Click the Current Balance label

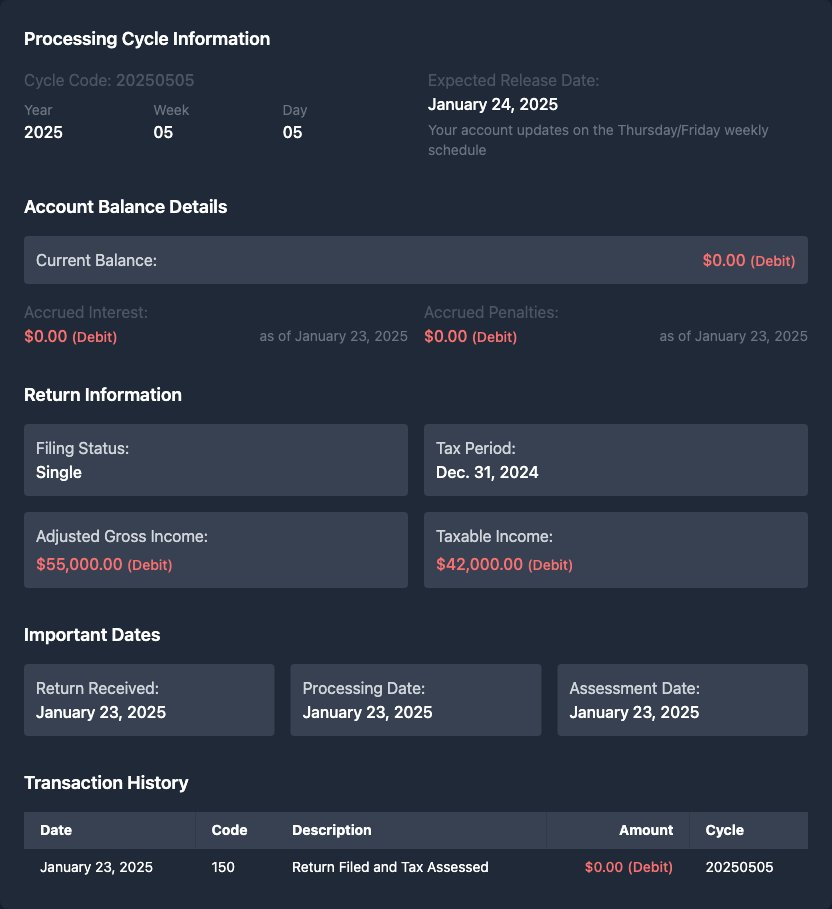coord(96,260)
